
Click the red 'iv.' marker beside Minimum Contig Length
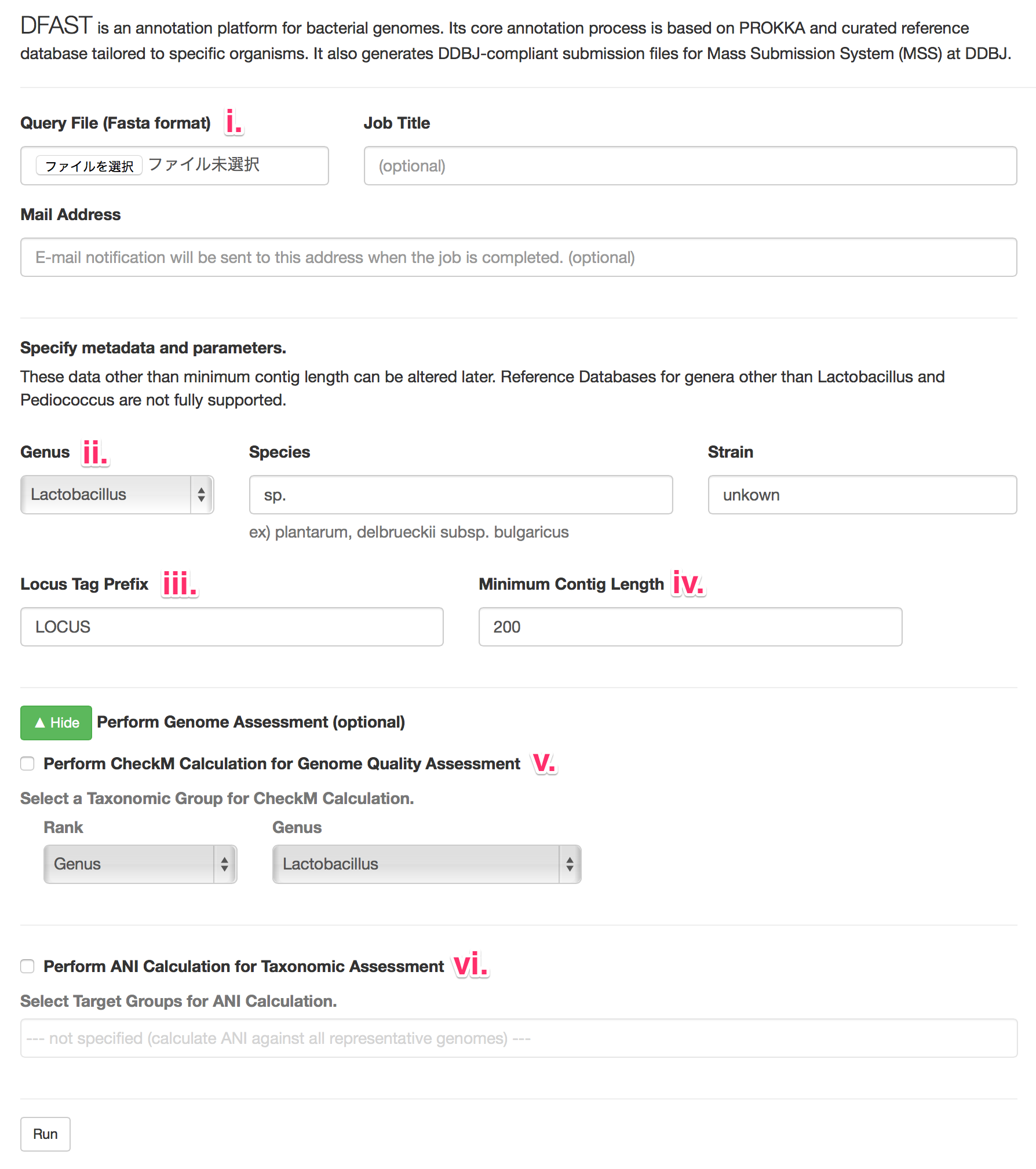tap(688, 583)
